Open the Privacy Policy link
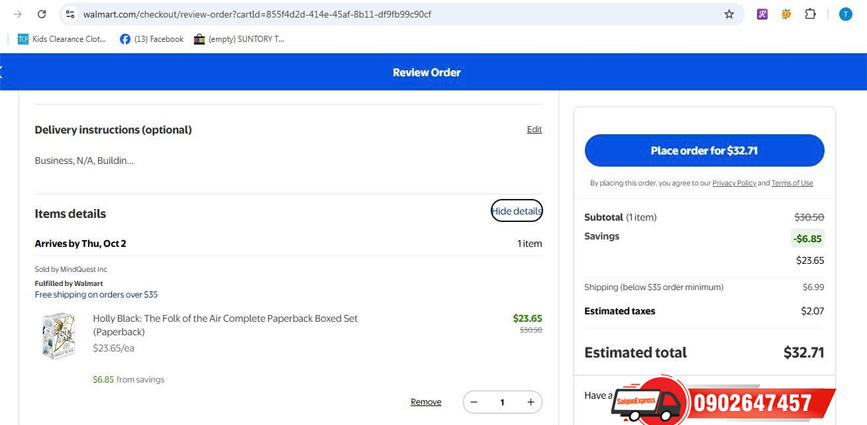The height and width of the screenshot is (425, 867). pyautogui.click(x=734, y=183)
